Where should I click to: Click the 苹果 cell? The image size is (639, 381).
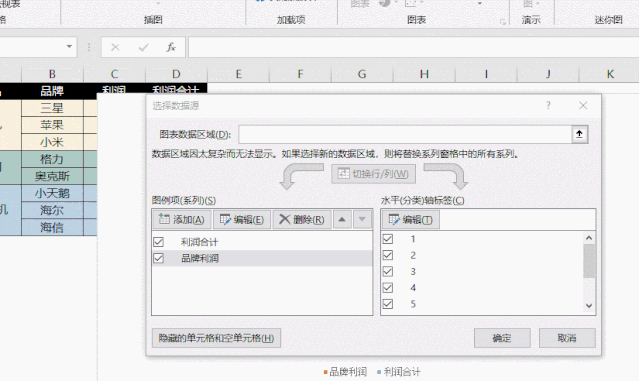[52, 125]
